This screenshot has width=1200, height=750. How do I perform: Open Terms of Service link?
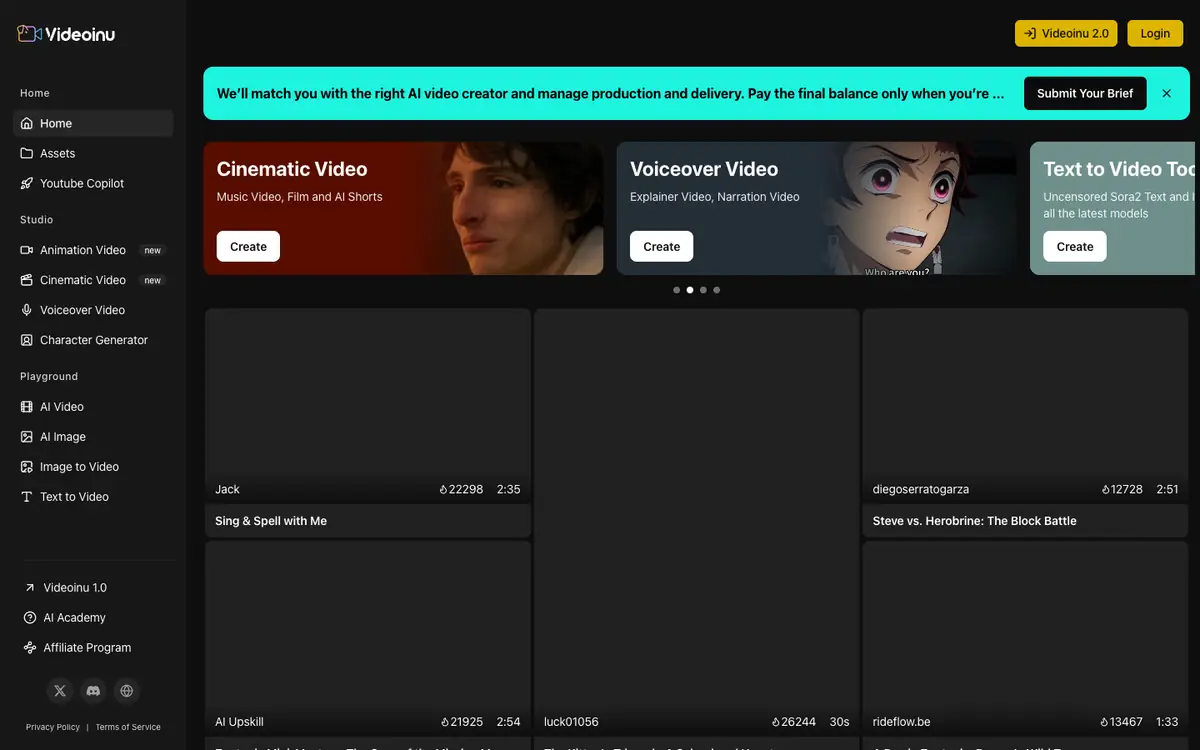128,727
